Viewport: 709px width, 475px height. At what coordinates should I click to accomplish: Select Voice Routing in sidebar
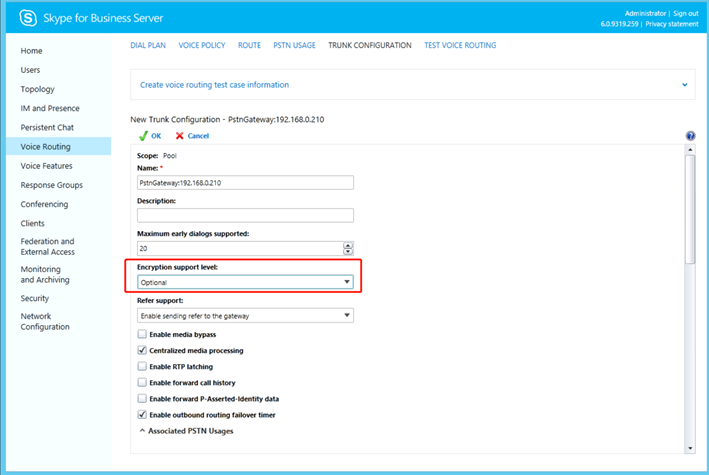point(58,147)
